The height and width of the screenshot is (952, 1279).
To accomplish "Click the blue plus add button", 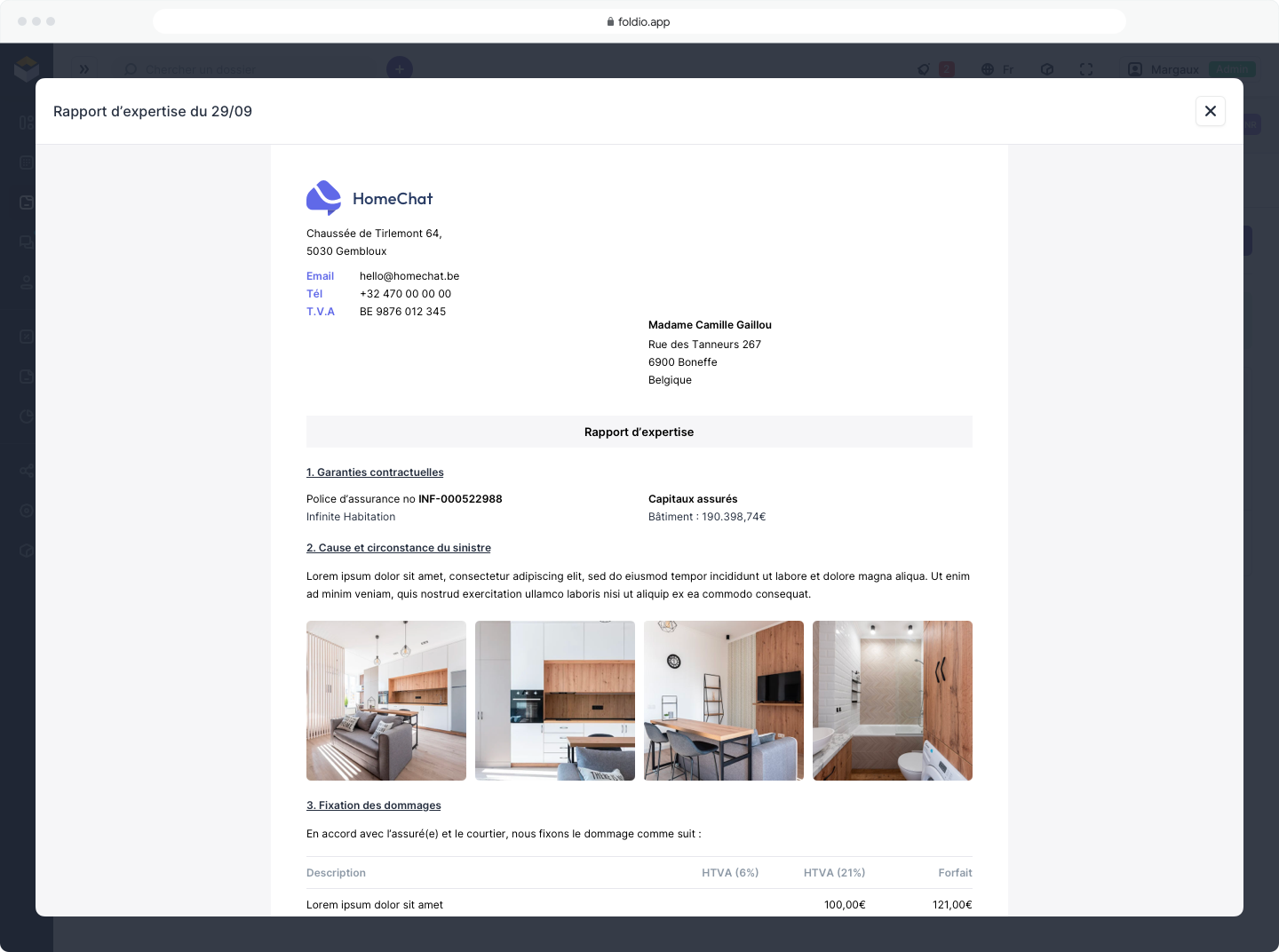I will coord(400,68).
